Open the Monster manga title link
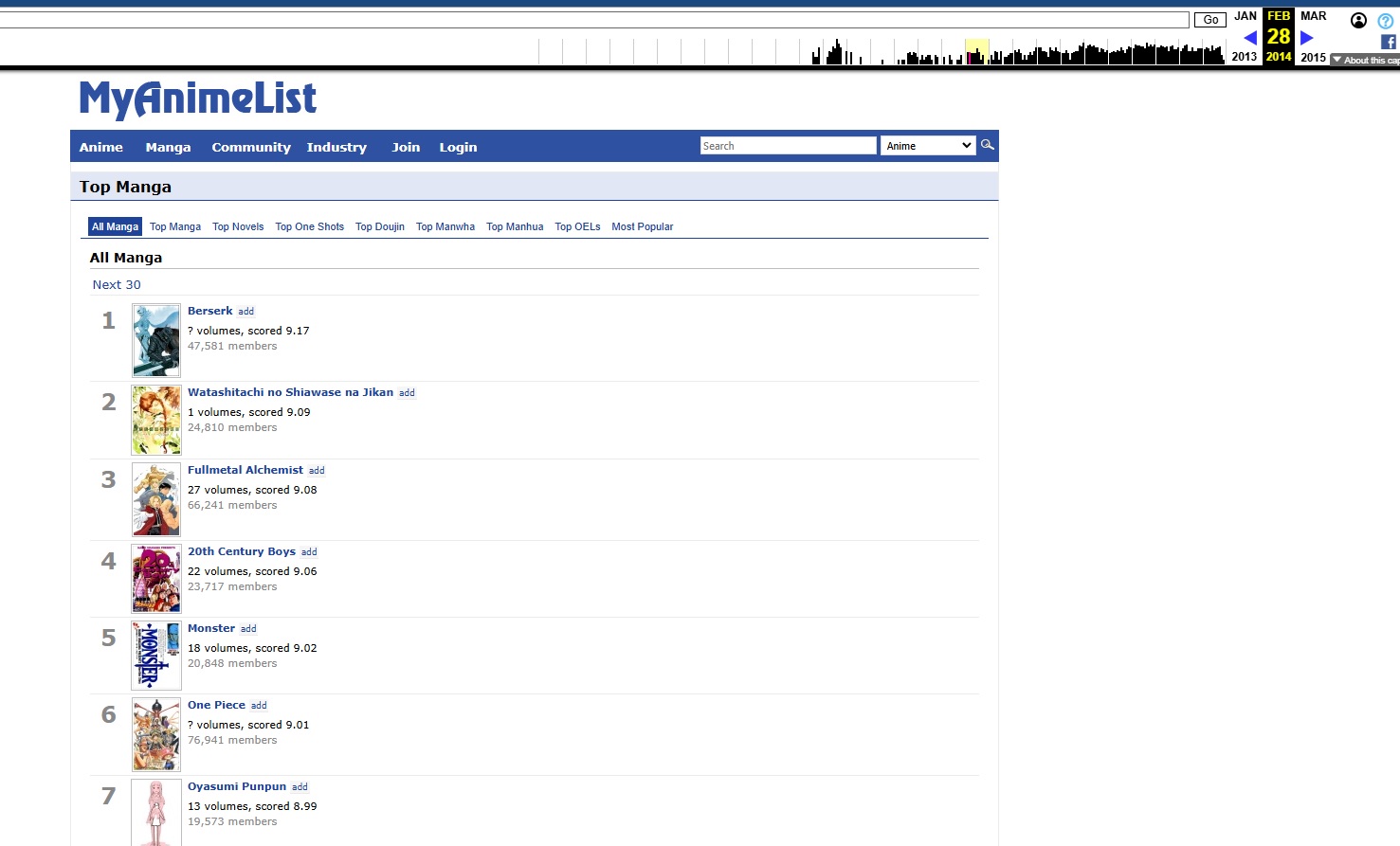 (211, 628)
